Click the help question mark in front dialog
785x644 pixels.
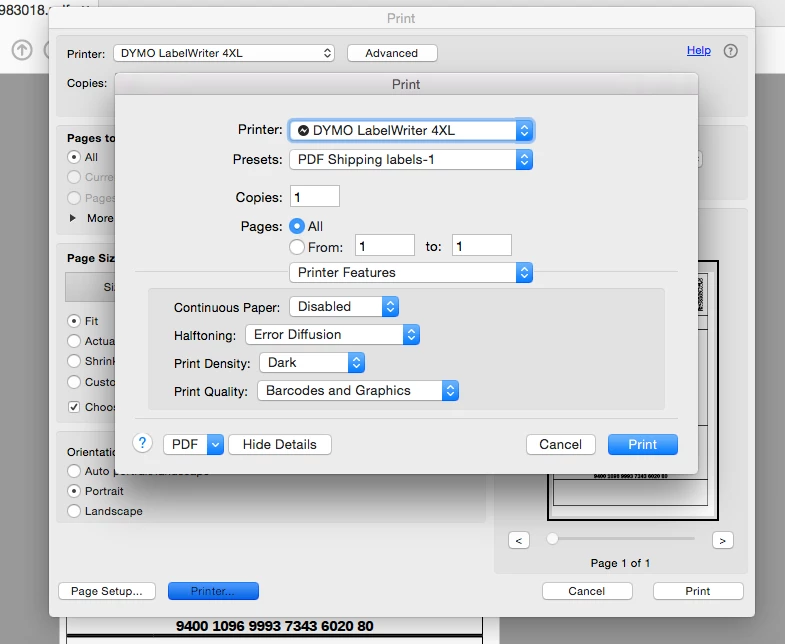tap(142, 443)
